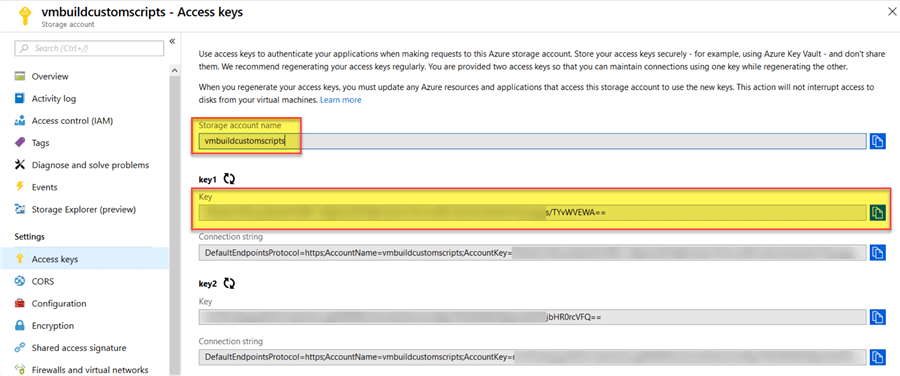Image resolution: width=900 pixels, height=376 pixels.
Task: Click the Configuration toolbox icon
Action: pos(20,303)
